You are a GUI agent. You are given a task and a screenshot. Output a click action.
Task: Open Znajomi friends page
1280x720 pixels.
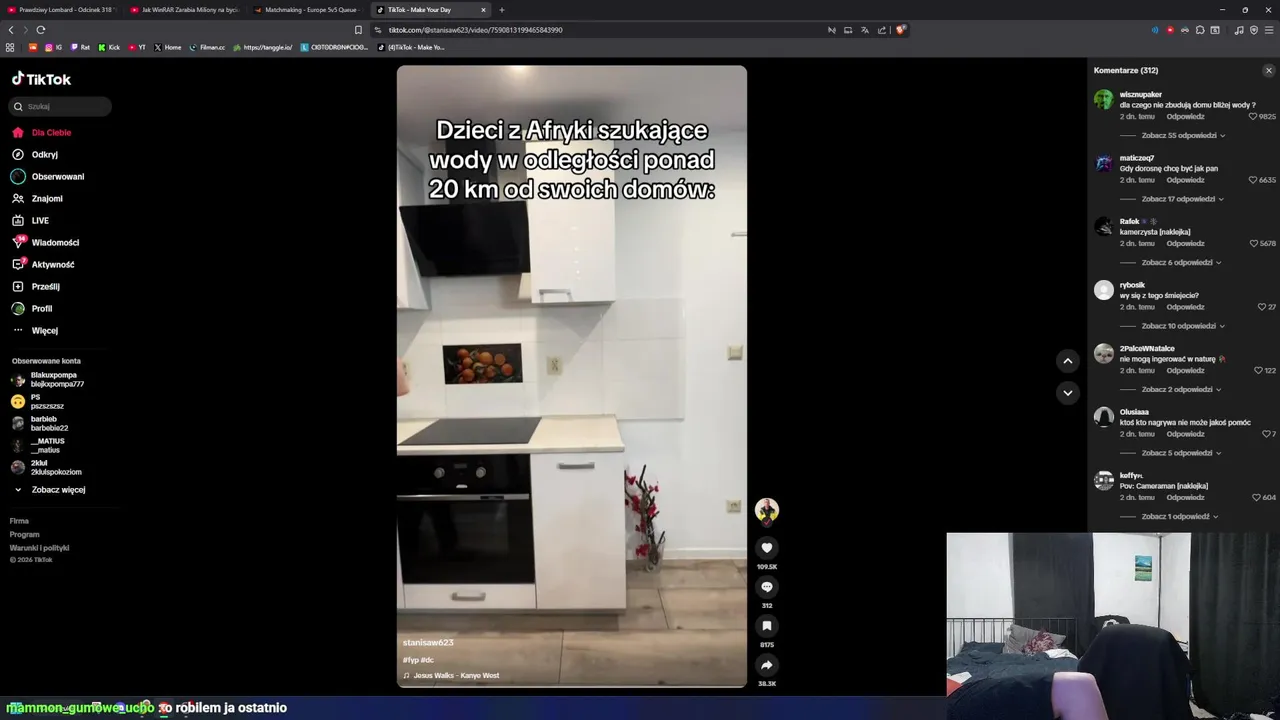37,199
